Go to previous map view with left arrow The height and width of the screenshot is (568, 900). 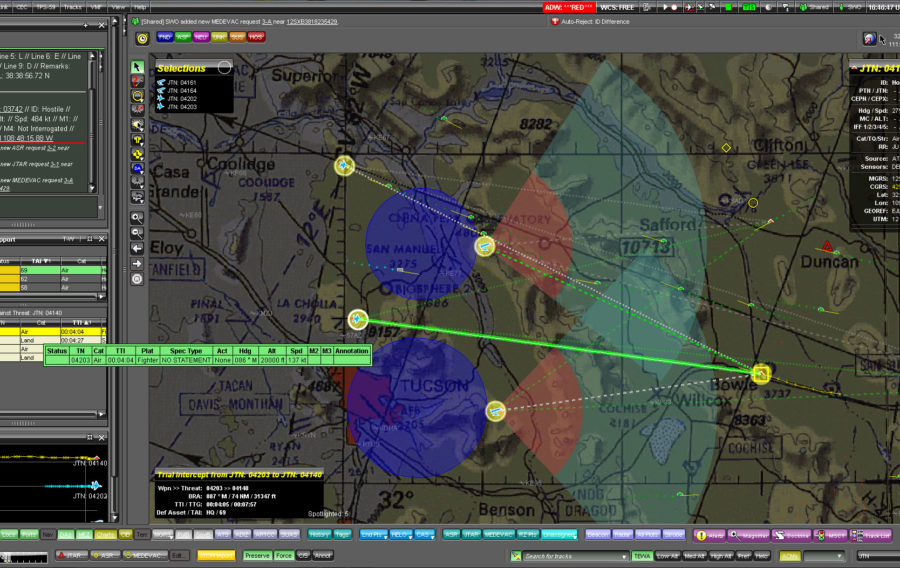137,248
